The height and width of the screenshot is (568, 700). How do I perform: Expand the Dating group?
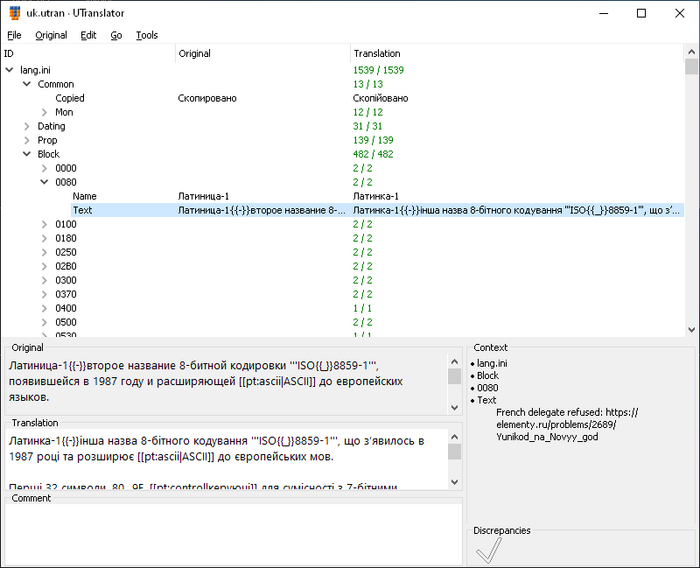tap(27, 126)
